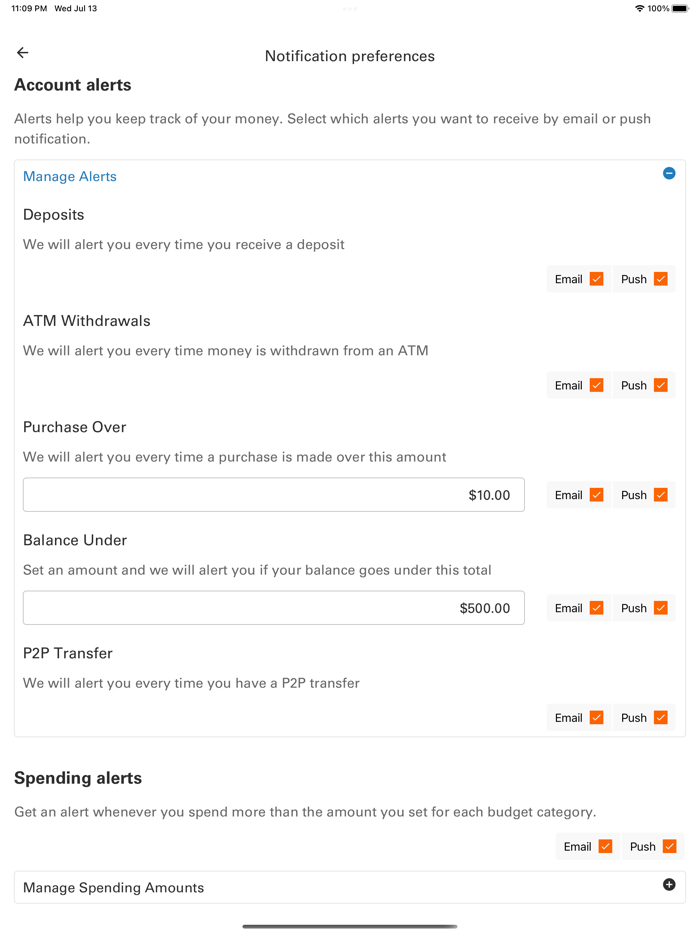Image resolution: width=700 pixels, height=934 pixels.
Task: Click the minus icon next to Manage Alerts
Action: coord(668,173)
